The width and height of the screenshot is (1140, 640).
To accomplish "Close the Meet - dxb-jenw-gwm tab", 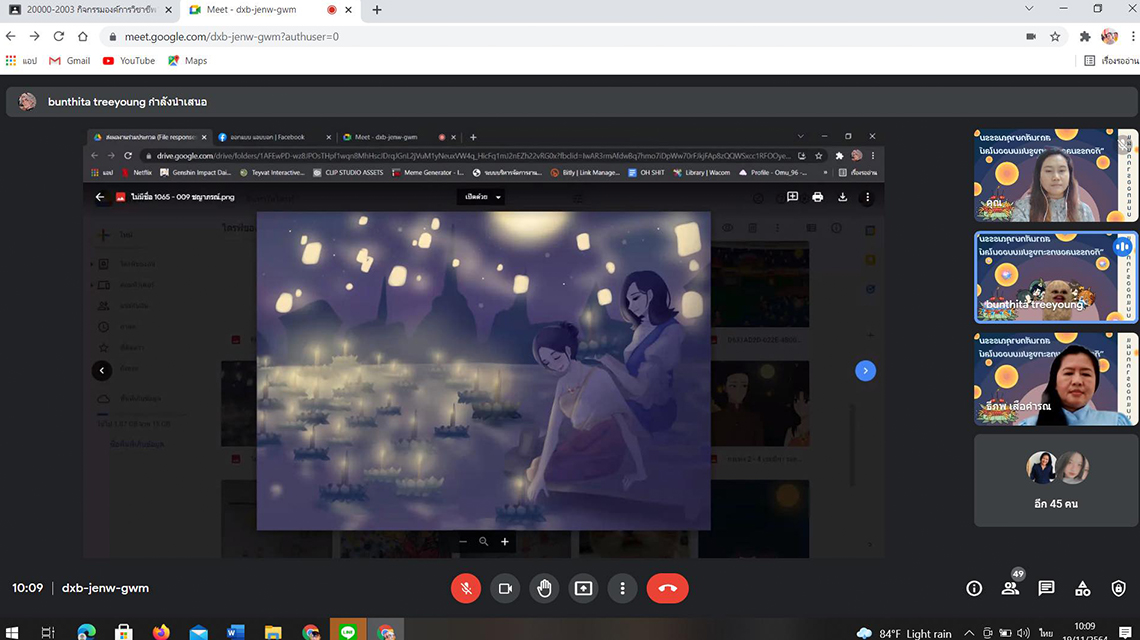I will pos(348,10).
